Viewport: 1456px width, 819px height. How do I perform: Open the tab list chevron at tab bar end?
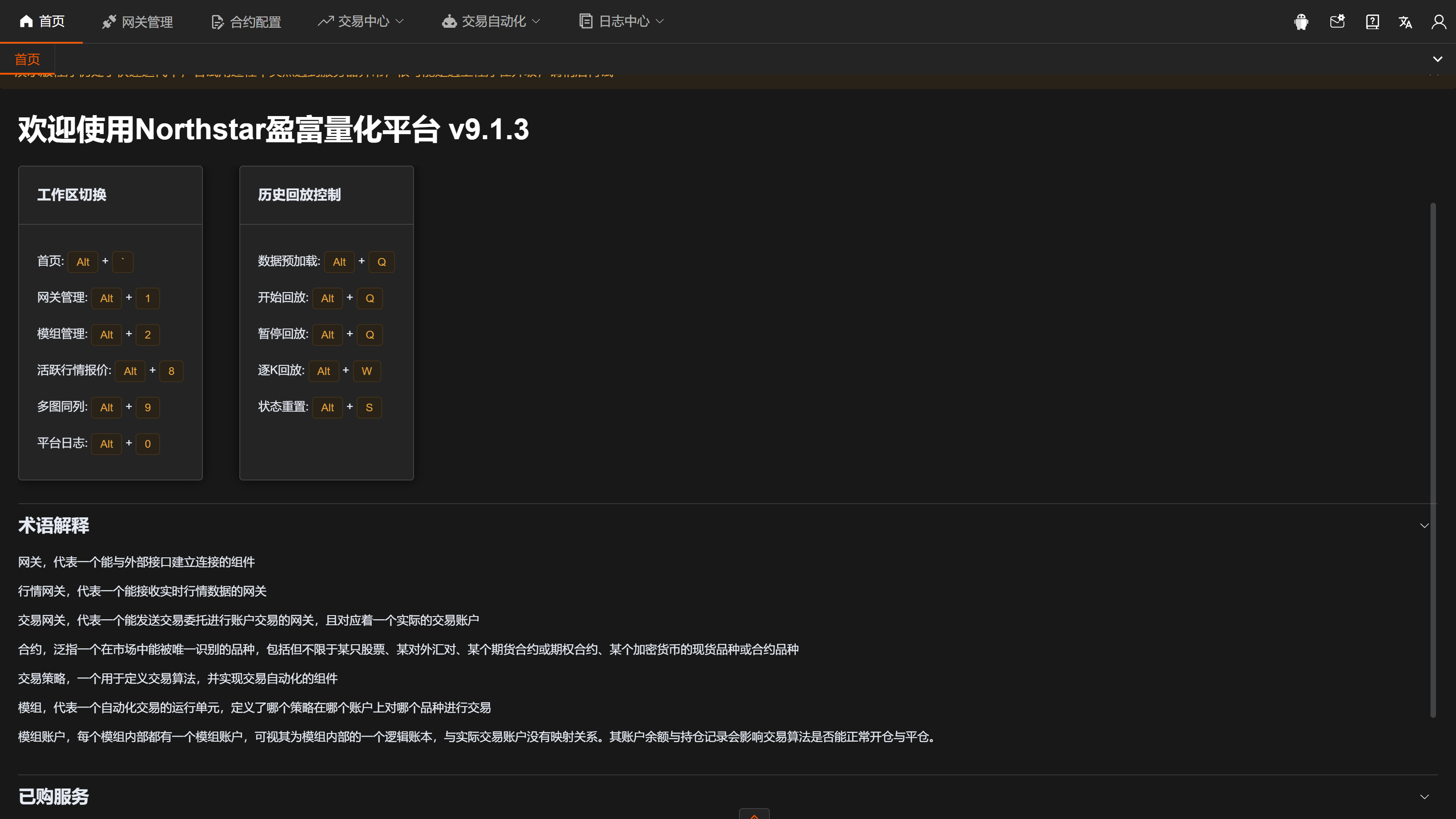click(1437, 59)
